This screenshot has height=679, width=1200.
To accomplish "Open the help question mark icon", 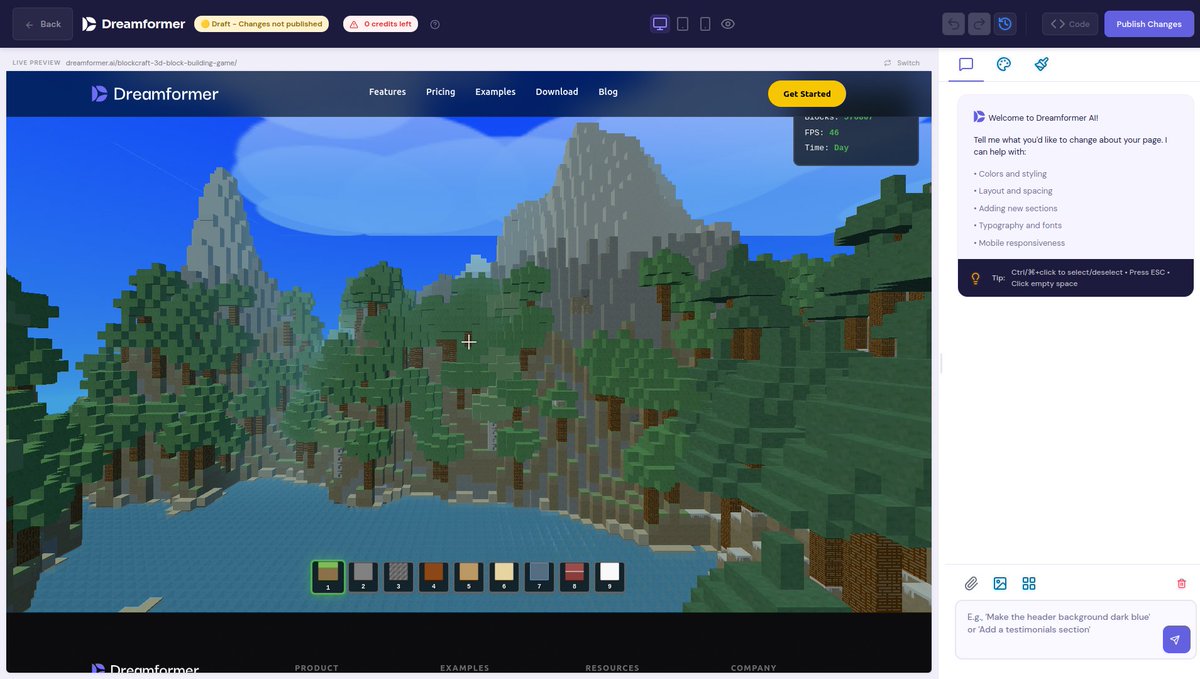I will click(x=435, y=24).
